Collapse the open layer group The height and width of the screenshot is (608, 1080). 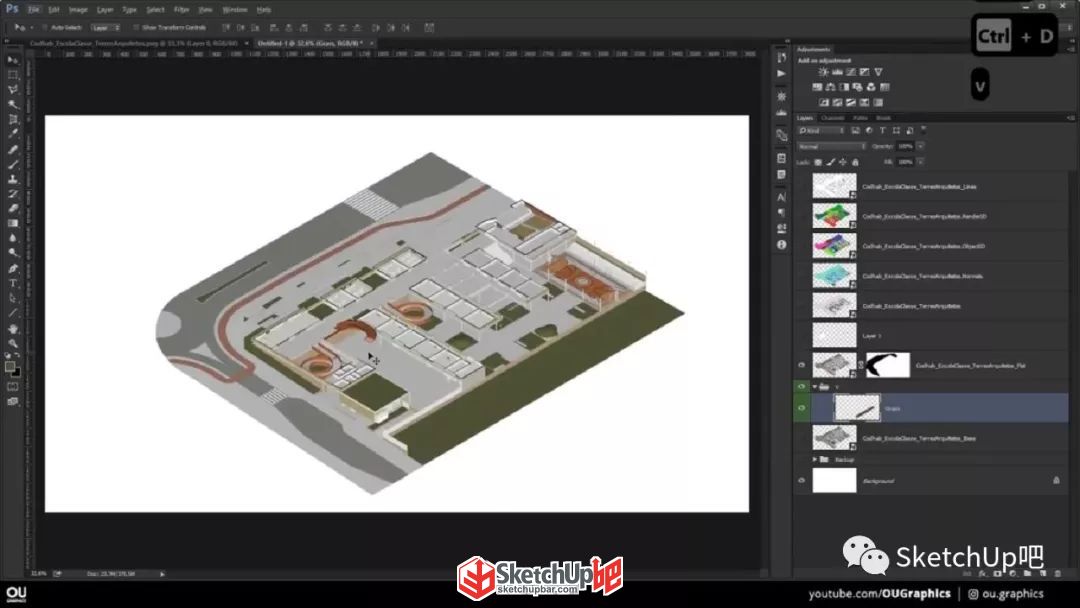[x=814, y=387]
